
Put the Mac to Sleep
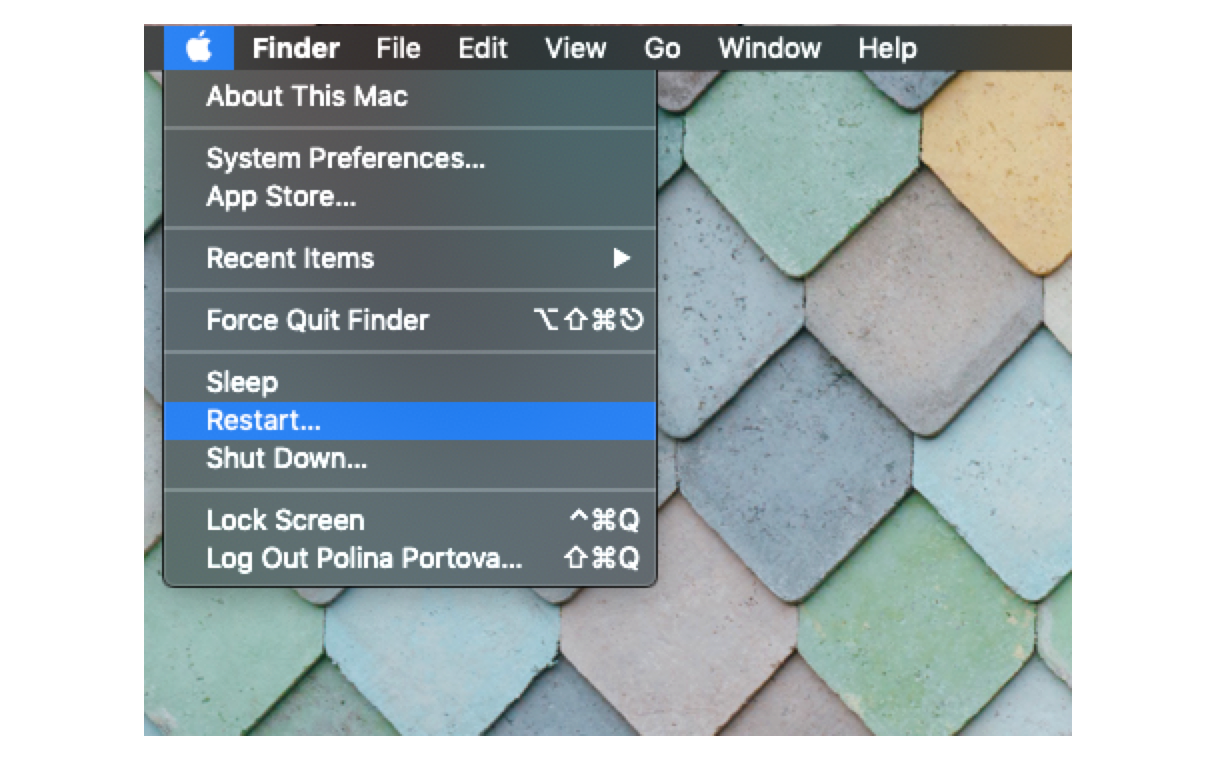[x=243, y=381]
